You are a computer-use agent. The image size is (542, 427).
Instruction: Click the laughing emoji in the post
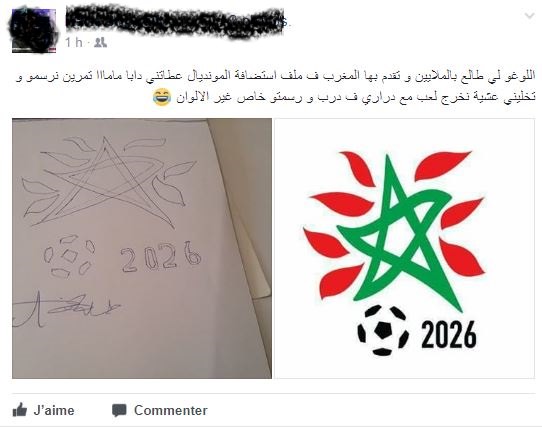(162, 97)
